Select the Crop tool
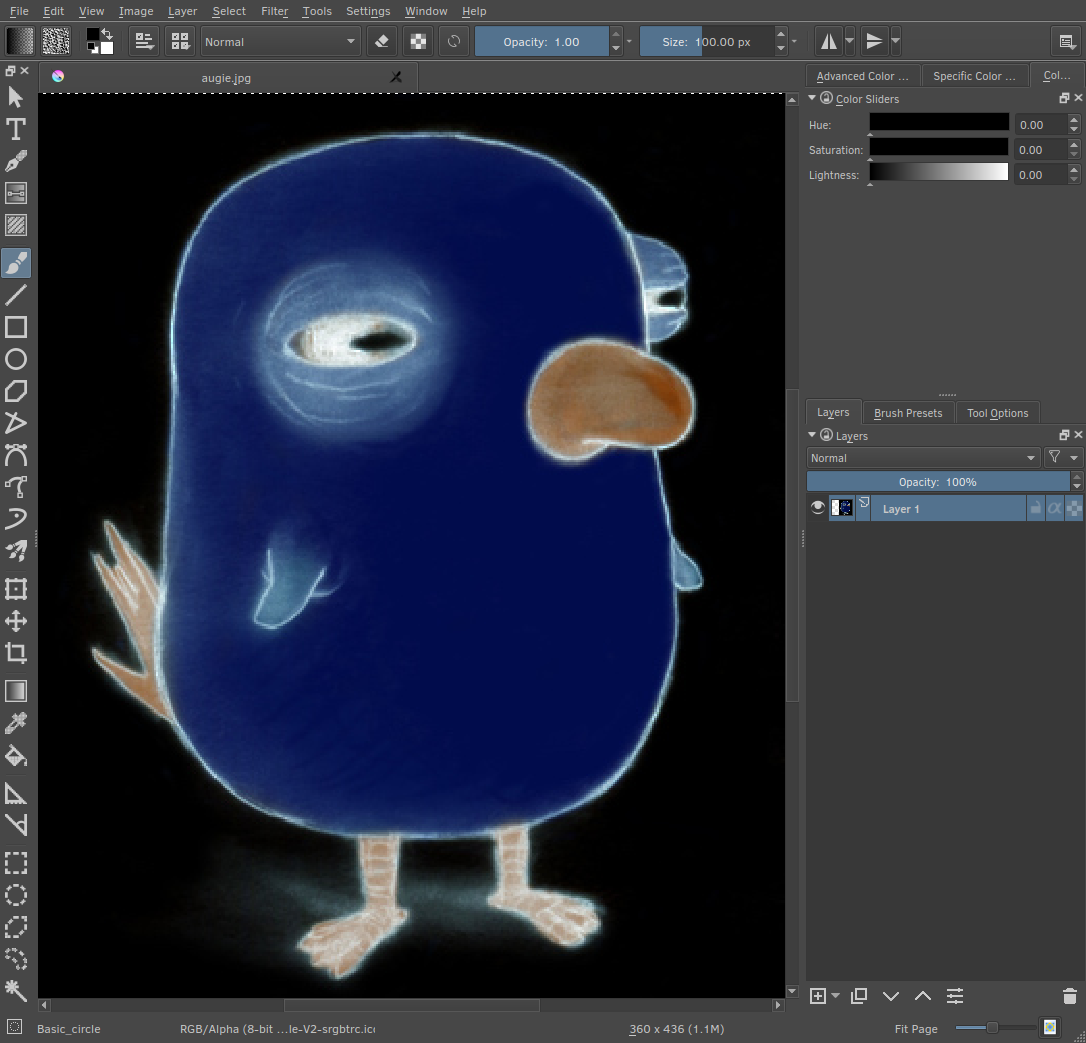The width and height of the screenshot is (1086, 1043). coord(15,653)
